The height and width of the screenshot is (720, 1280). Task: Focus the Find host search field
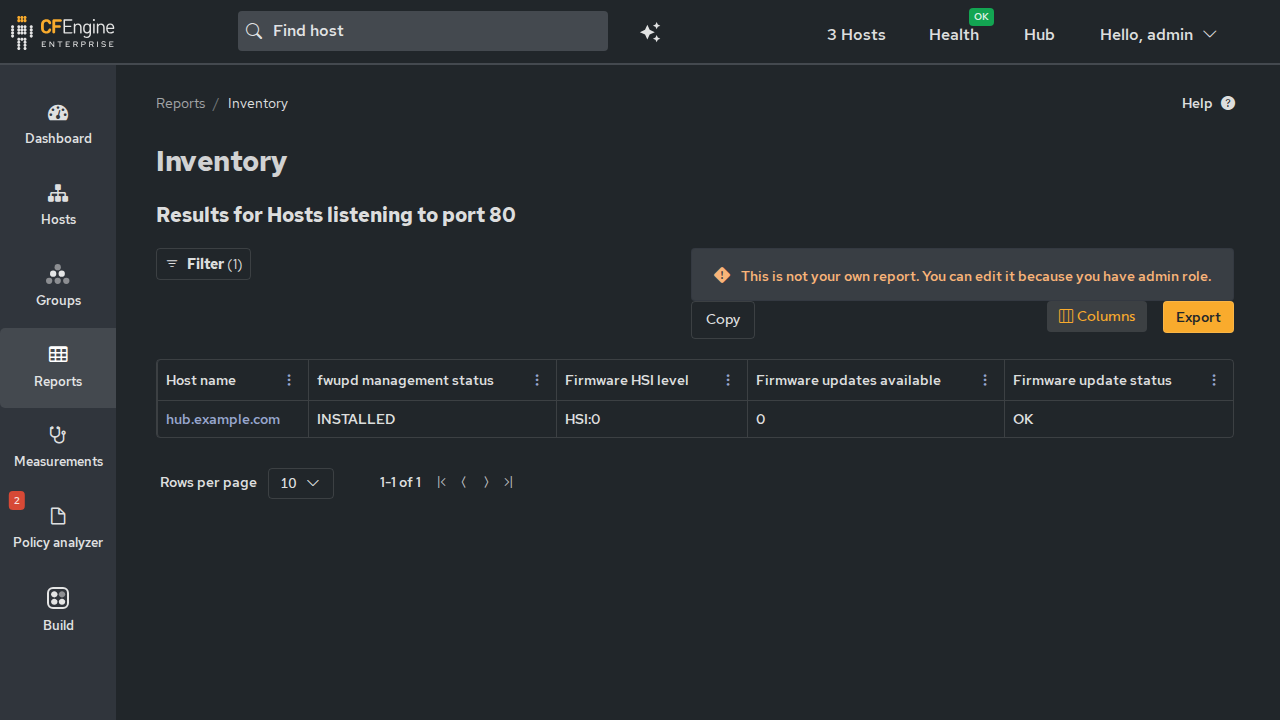pos(423,31)
